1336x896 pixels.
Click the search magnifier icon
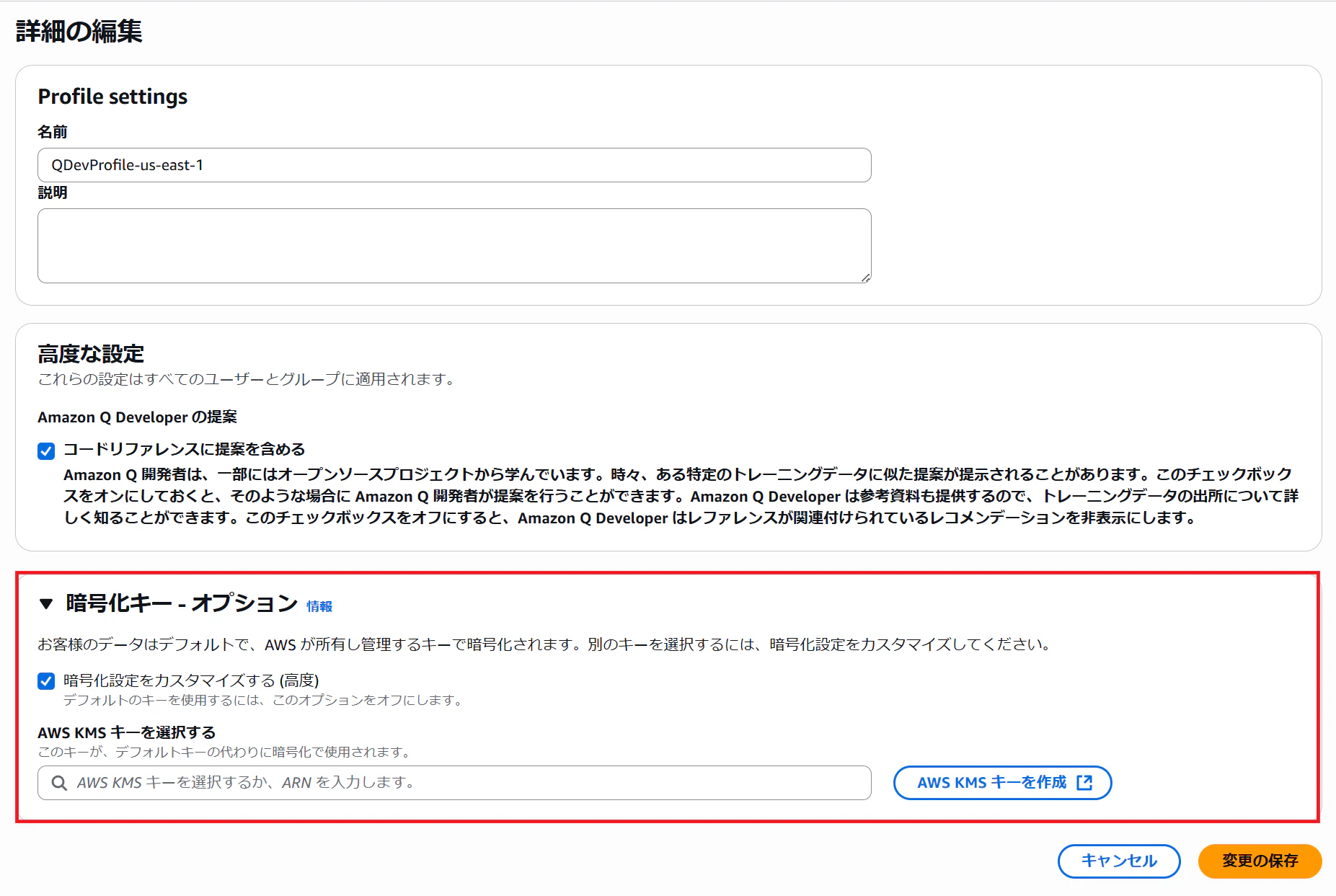60,783
